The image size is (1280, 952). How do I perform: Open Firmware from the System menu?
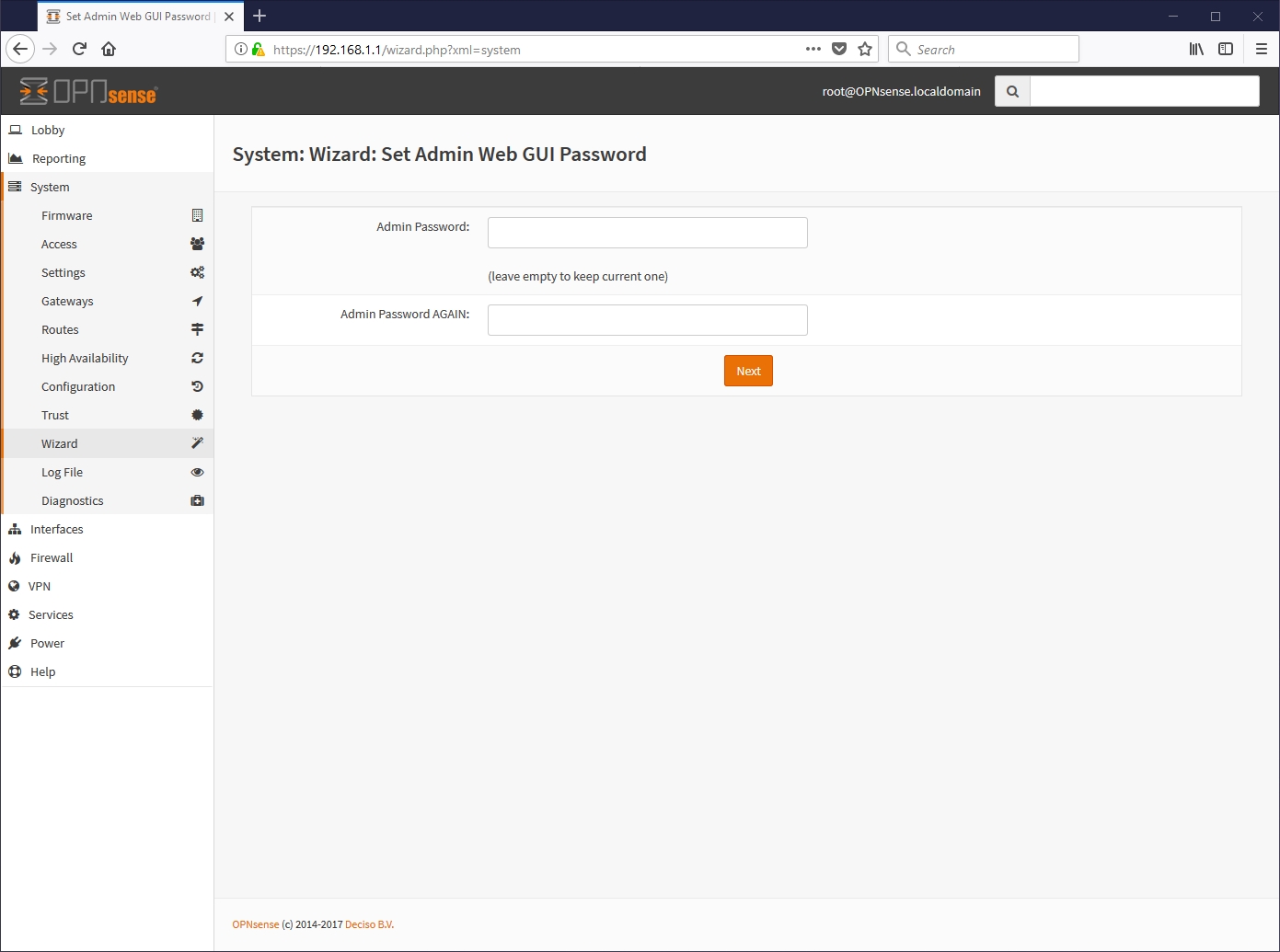[x=67, y=216]
